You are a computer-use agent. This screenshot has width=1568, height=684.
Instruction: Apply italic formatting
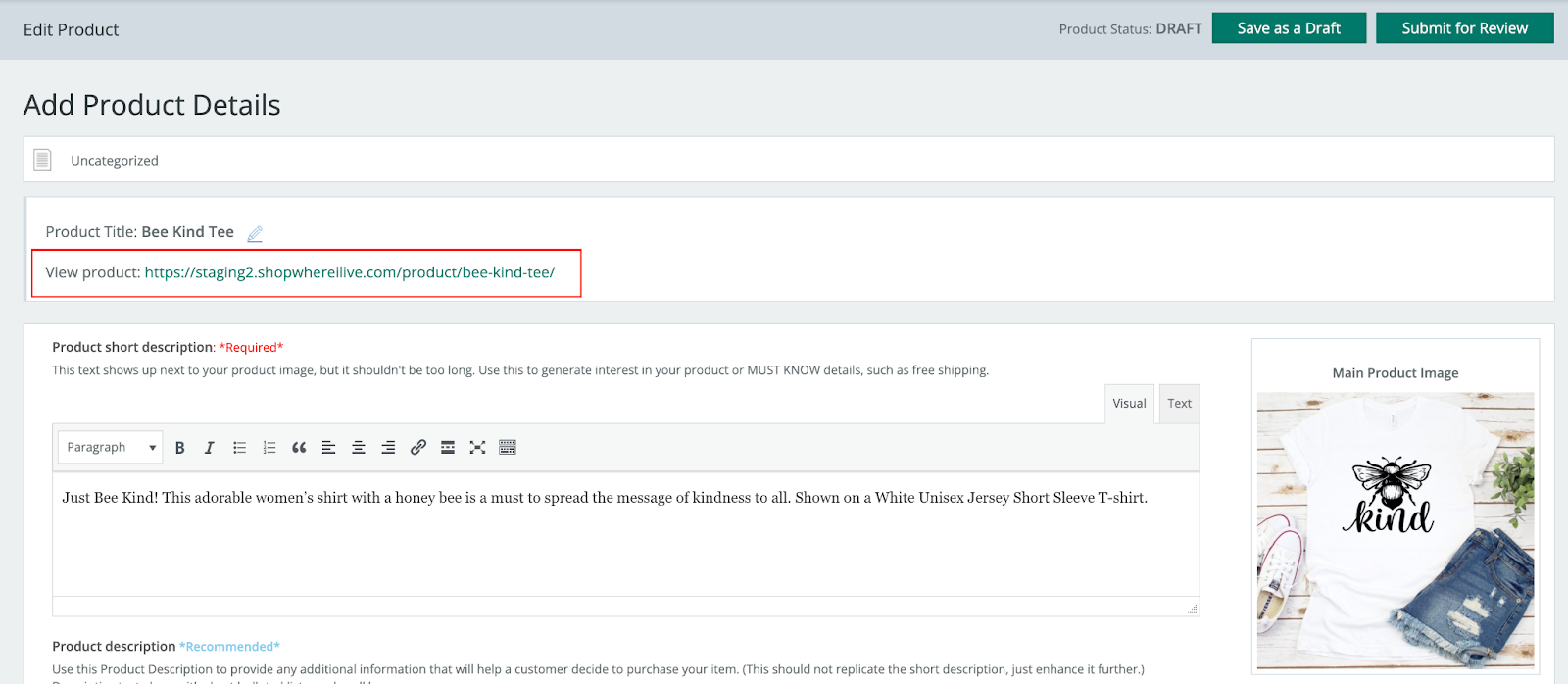click(209, 448)
